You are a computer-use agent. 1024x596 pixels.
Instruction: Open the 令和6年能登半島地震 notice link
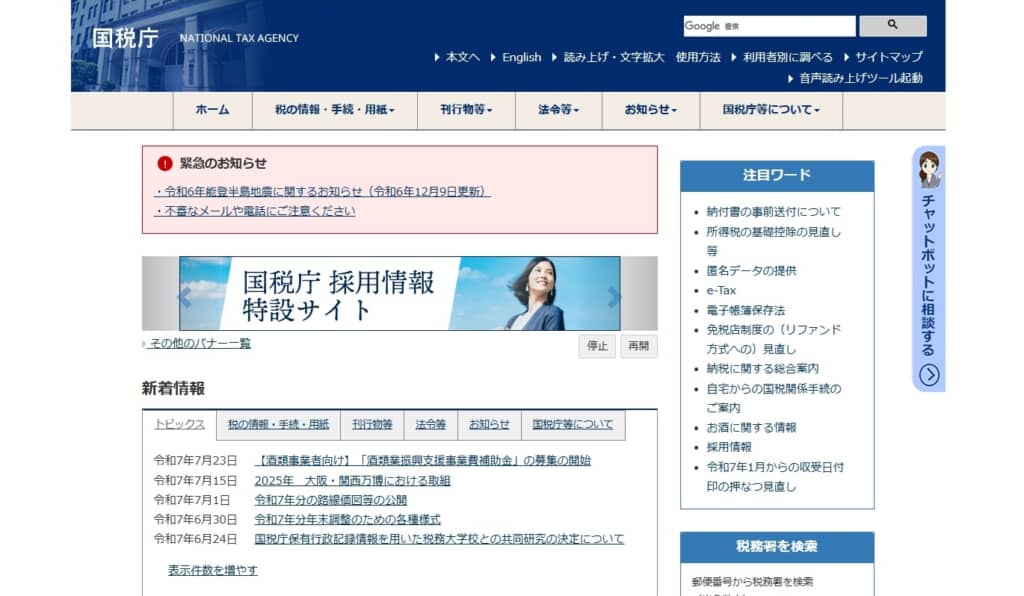pyautogui.click(x=324, y=191)
